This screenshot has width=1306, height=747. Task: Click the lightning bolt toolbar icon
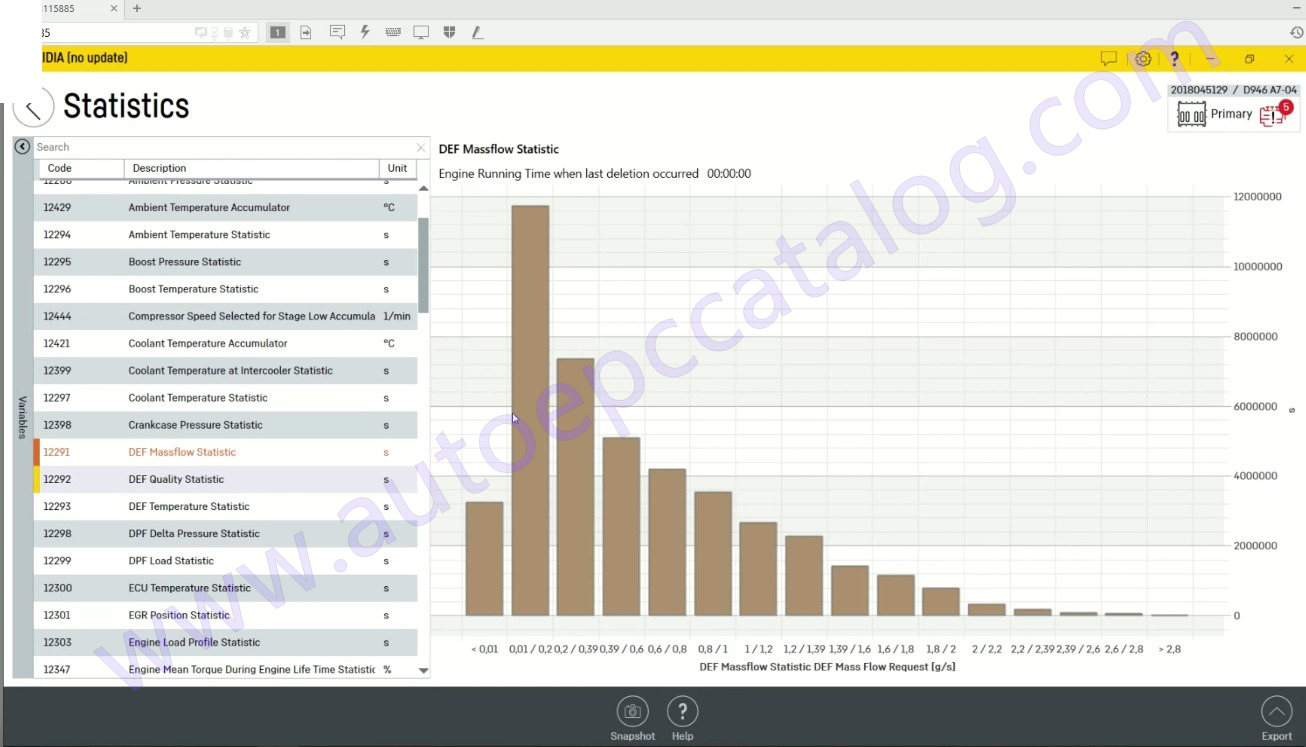click(365, 32)
